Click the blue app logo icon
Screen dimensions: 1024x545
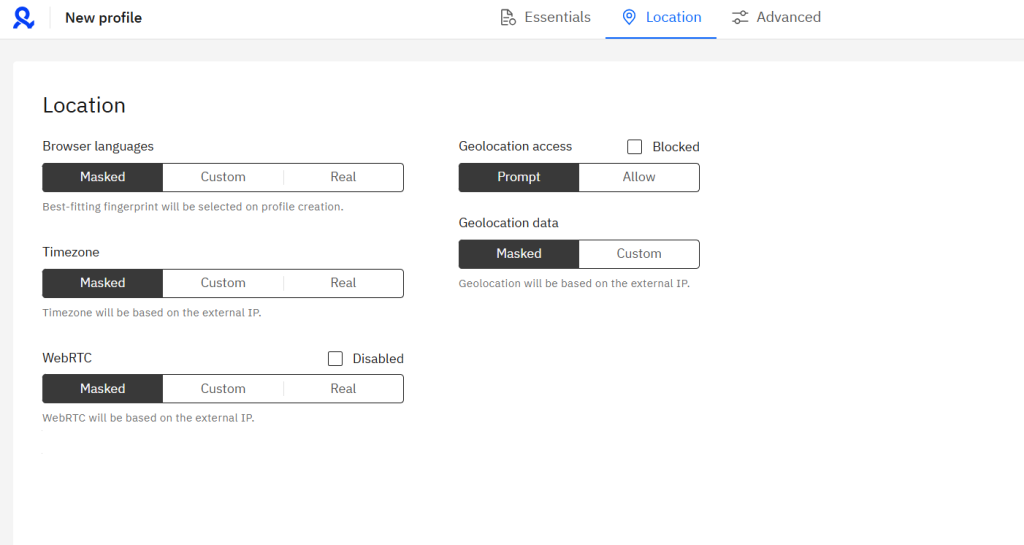point(24,18)
